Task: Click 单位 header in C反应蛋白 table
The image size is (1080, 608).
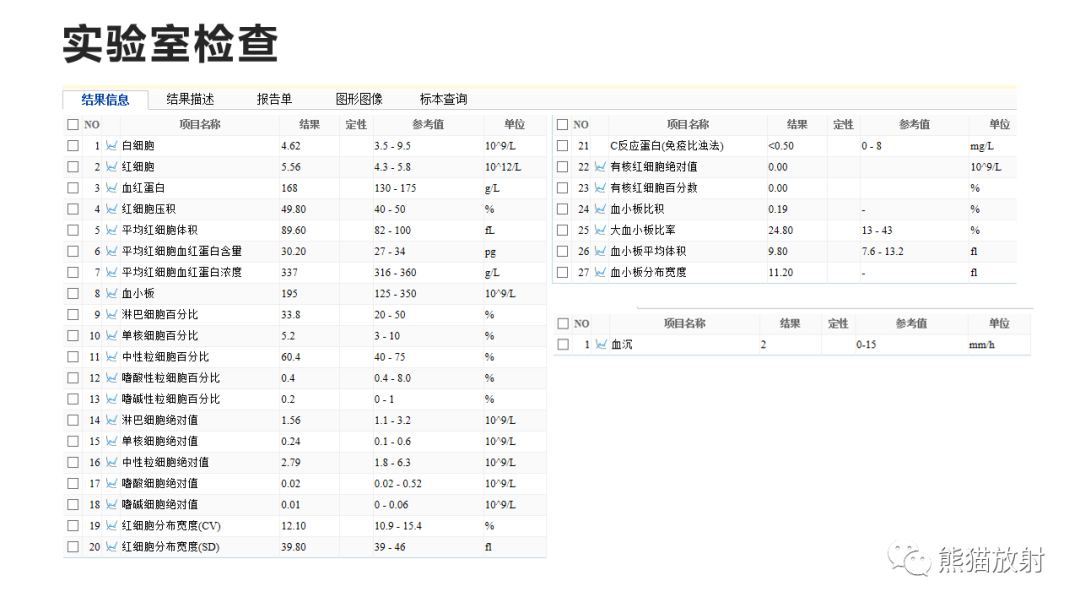Action: pos(999,125)
